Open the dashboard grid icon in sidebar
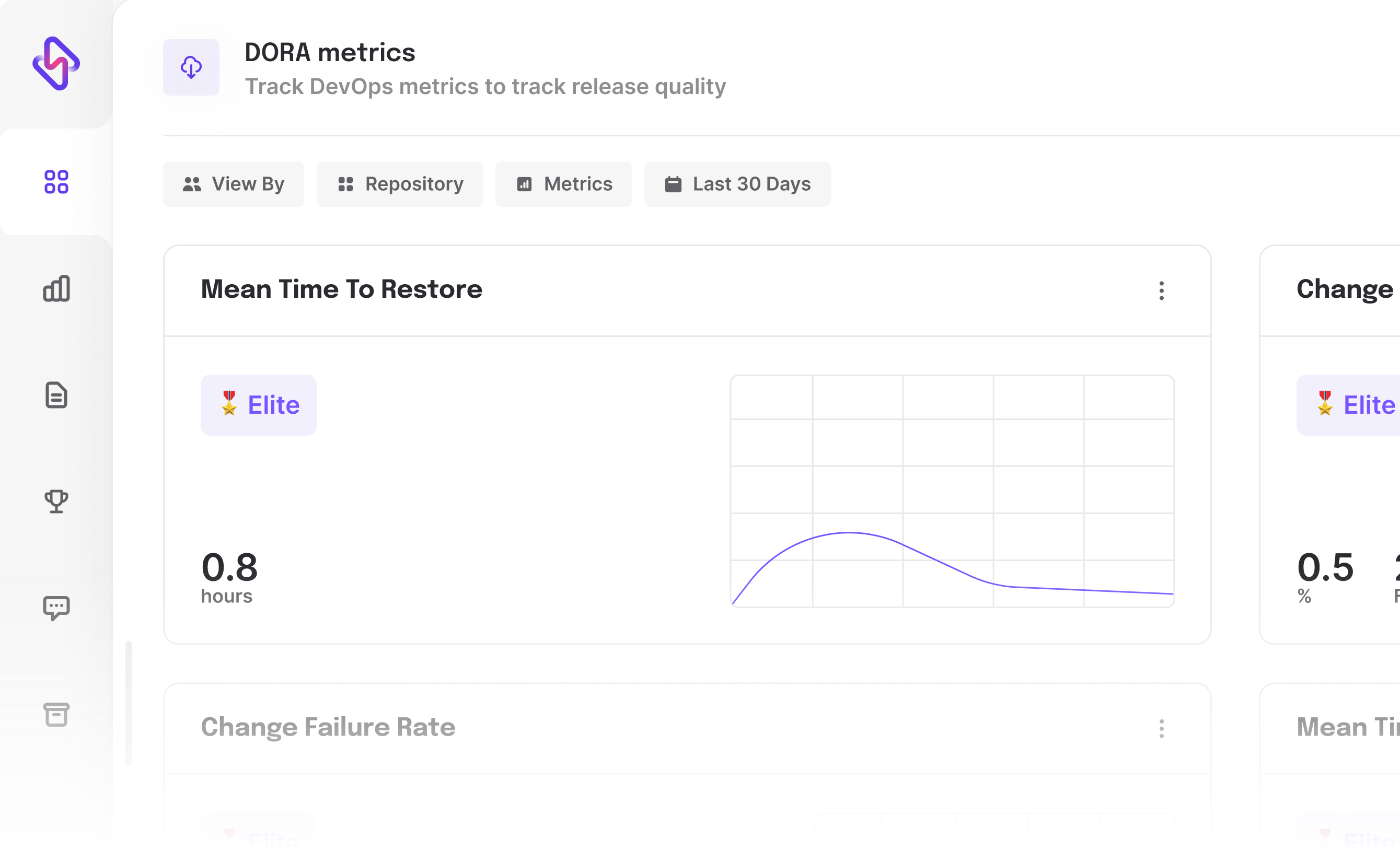The width and height of the screenshot is (1400, 851). tap(56, 182)
